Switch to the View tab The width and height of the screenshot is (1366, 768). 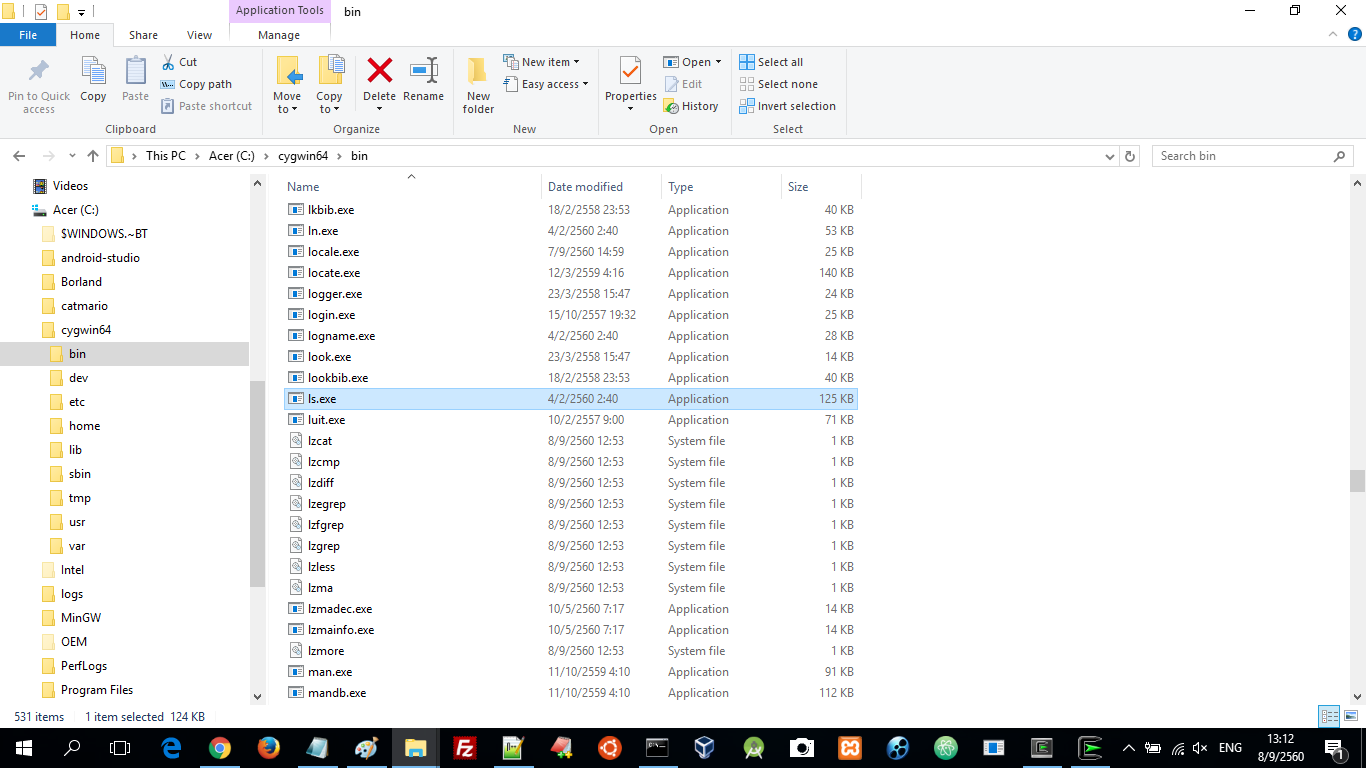199,35
